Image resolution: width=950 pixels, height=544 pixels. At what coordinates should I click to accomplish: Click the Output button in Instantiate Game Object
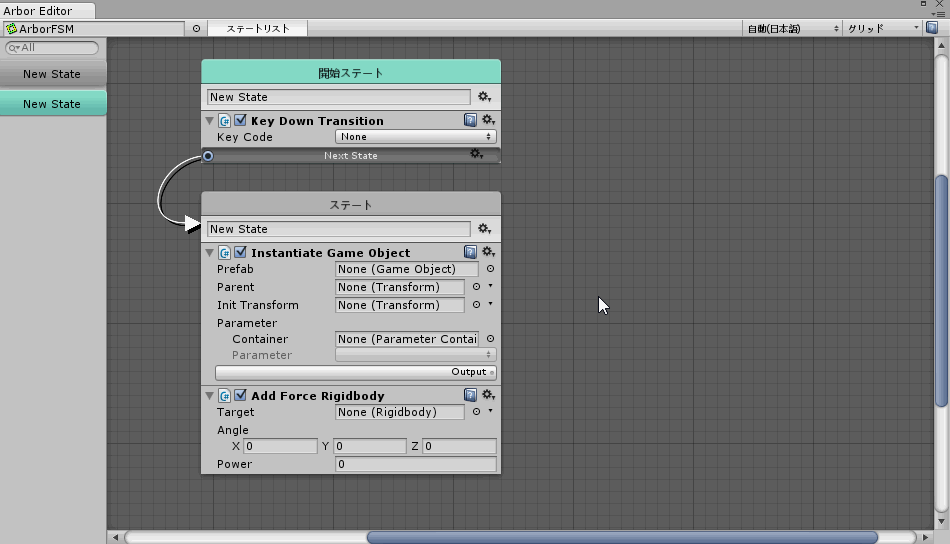tap(356, 372)
